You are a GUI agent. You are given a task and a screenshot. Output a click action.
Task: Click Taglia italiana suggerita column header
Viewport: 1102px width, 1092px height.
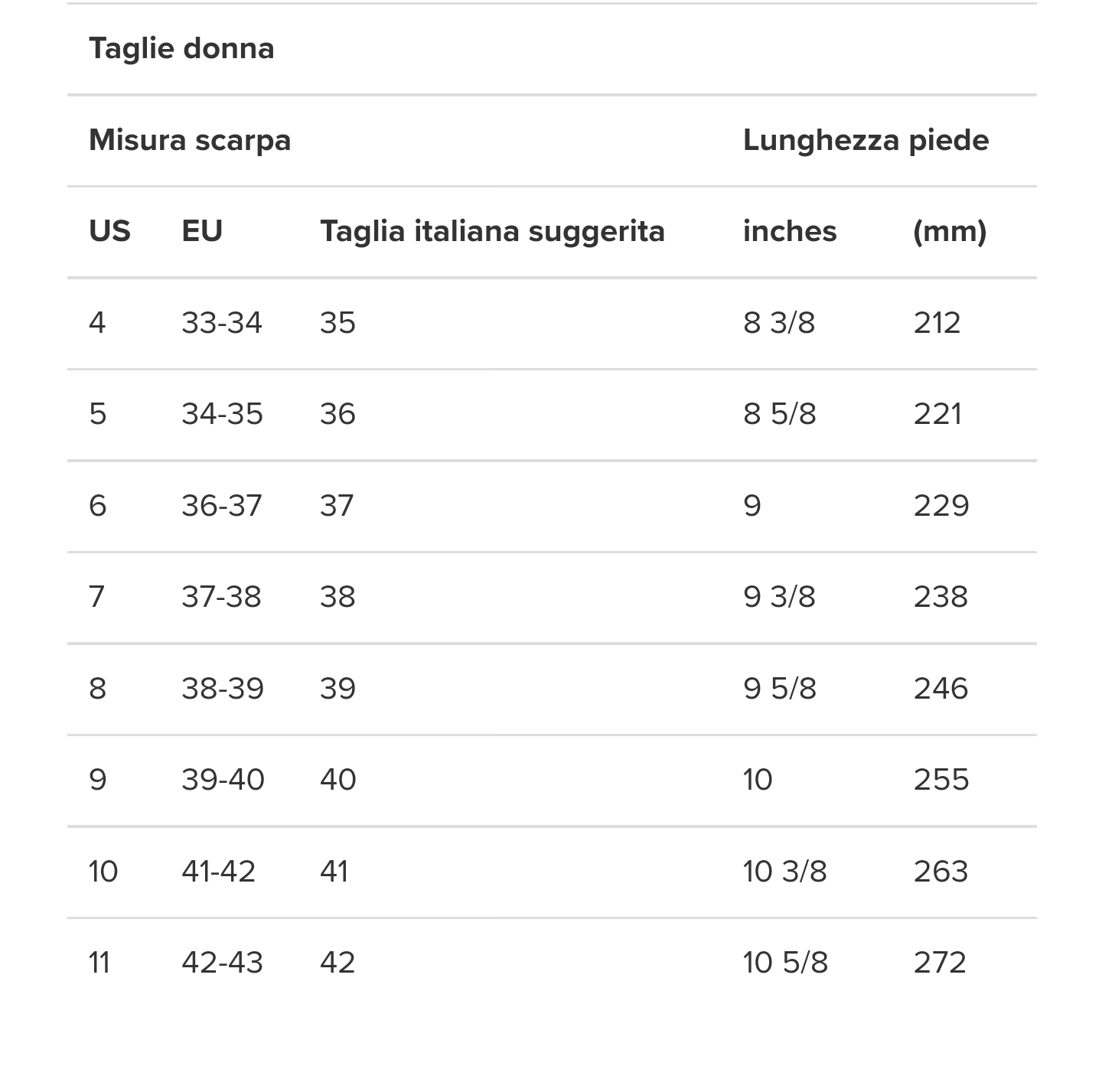[492, 232]
